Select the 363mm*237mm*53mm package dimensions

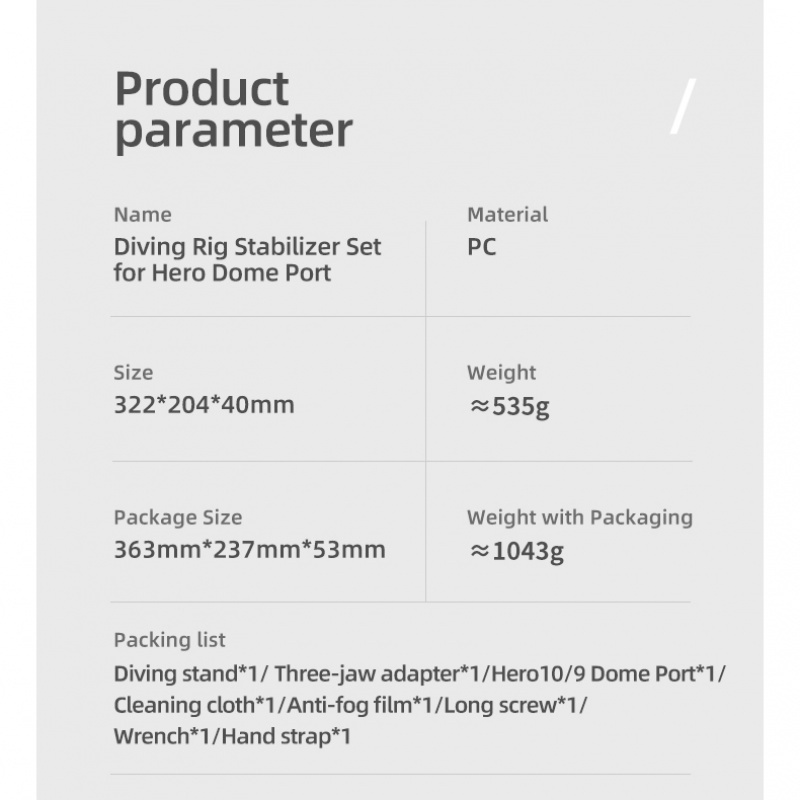click(x=249, y=550)
